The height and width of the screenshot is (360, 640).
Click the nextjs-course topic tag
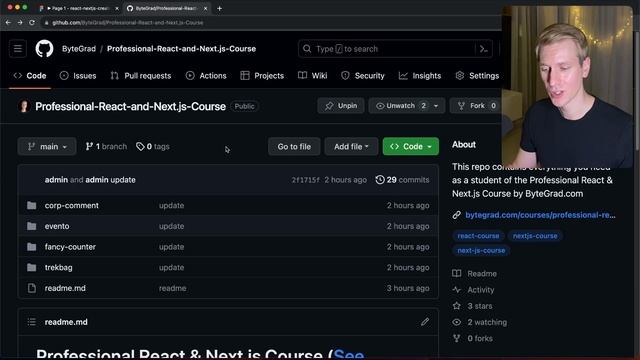(x=535, y=236)
